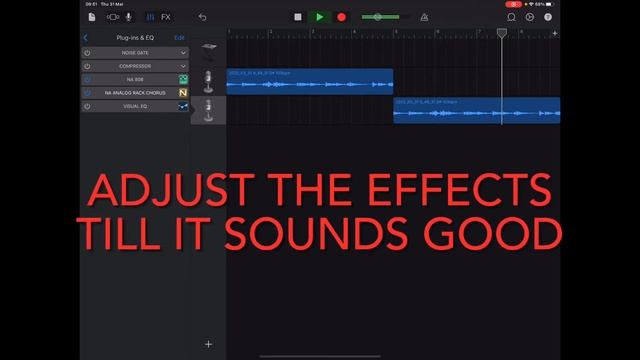Open NA 808 plug-in interface icon
The image size is (640, 360).
point(183,80)
